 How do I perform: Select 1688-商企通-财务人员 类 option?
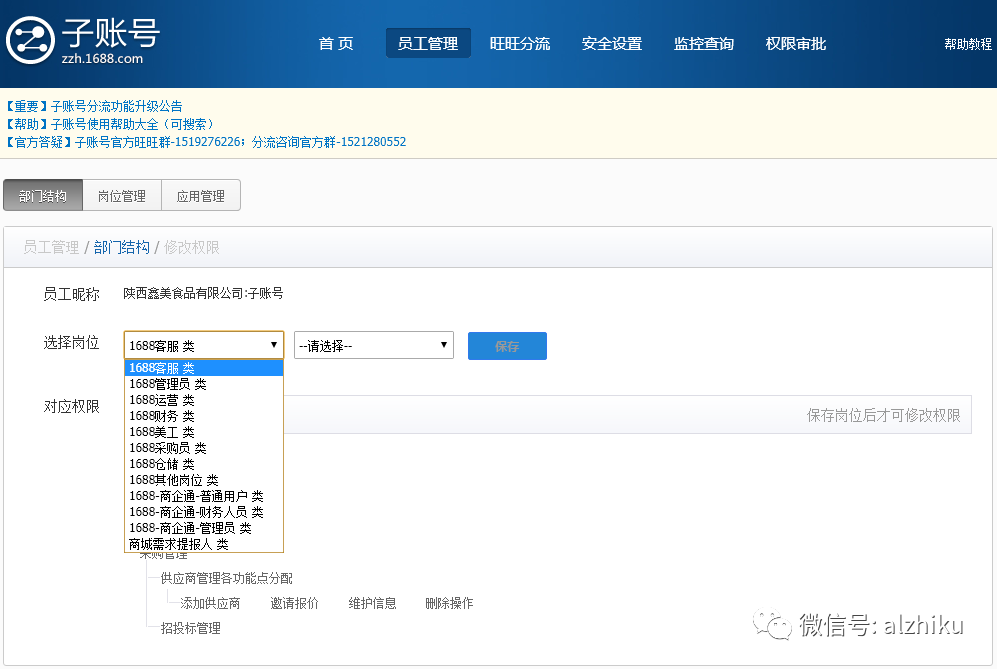[x=203, y=512]
